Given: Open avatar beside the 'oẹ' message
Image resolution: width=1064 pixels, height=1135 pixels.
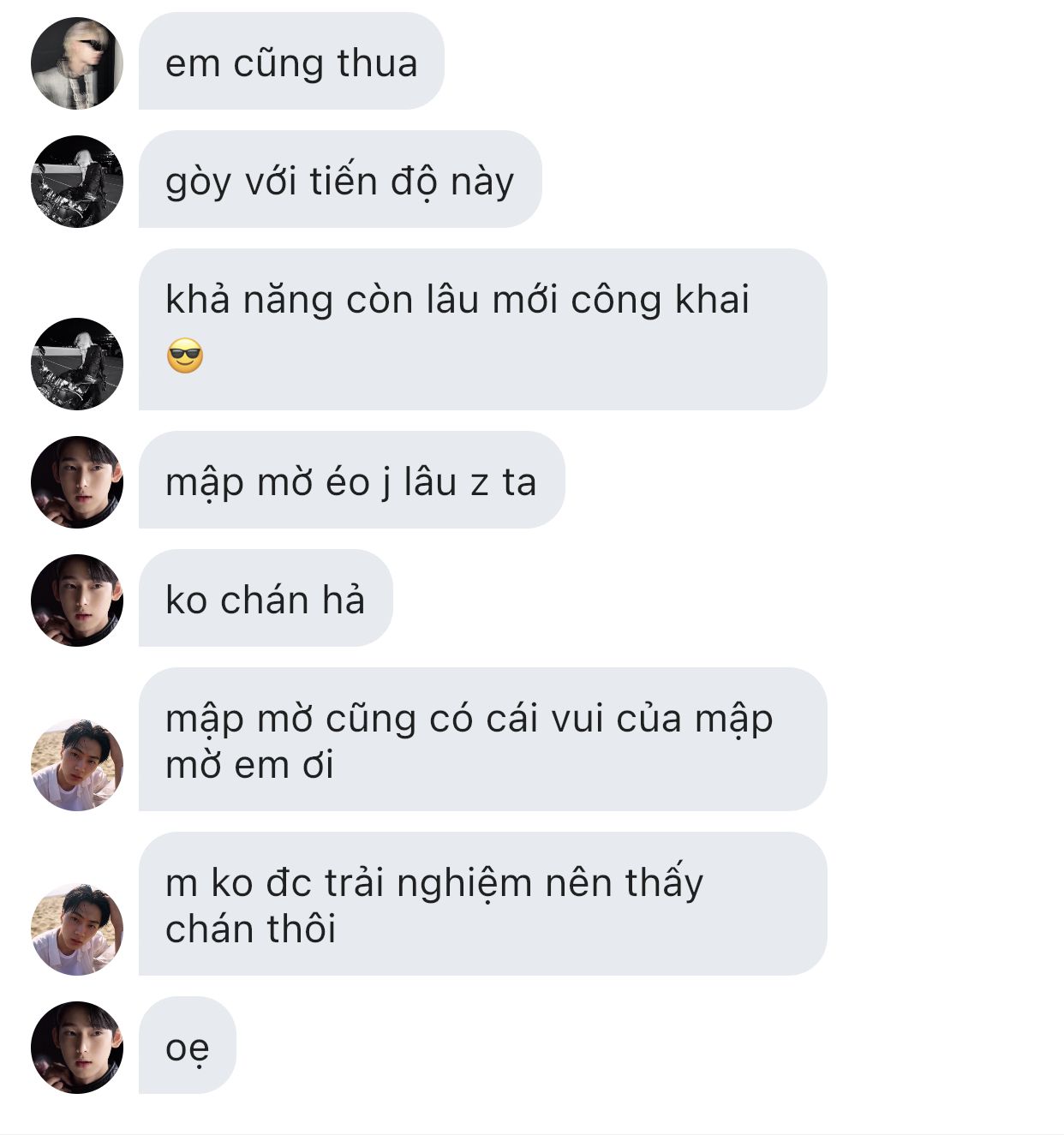Looking at the screenshot, I should click(77, 1048).
